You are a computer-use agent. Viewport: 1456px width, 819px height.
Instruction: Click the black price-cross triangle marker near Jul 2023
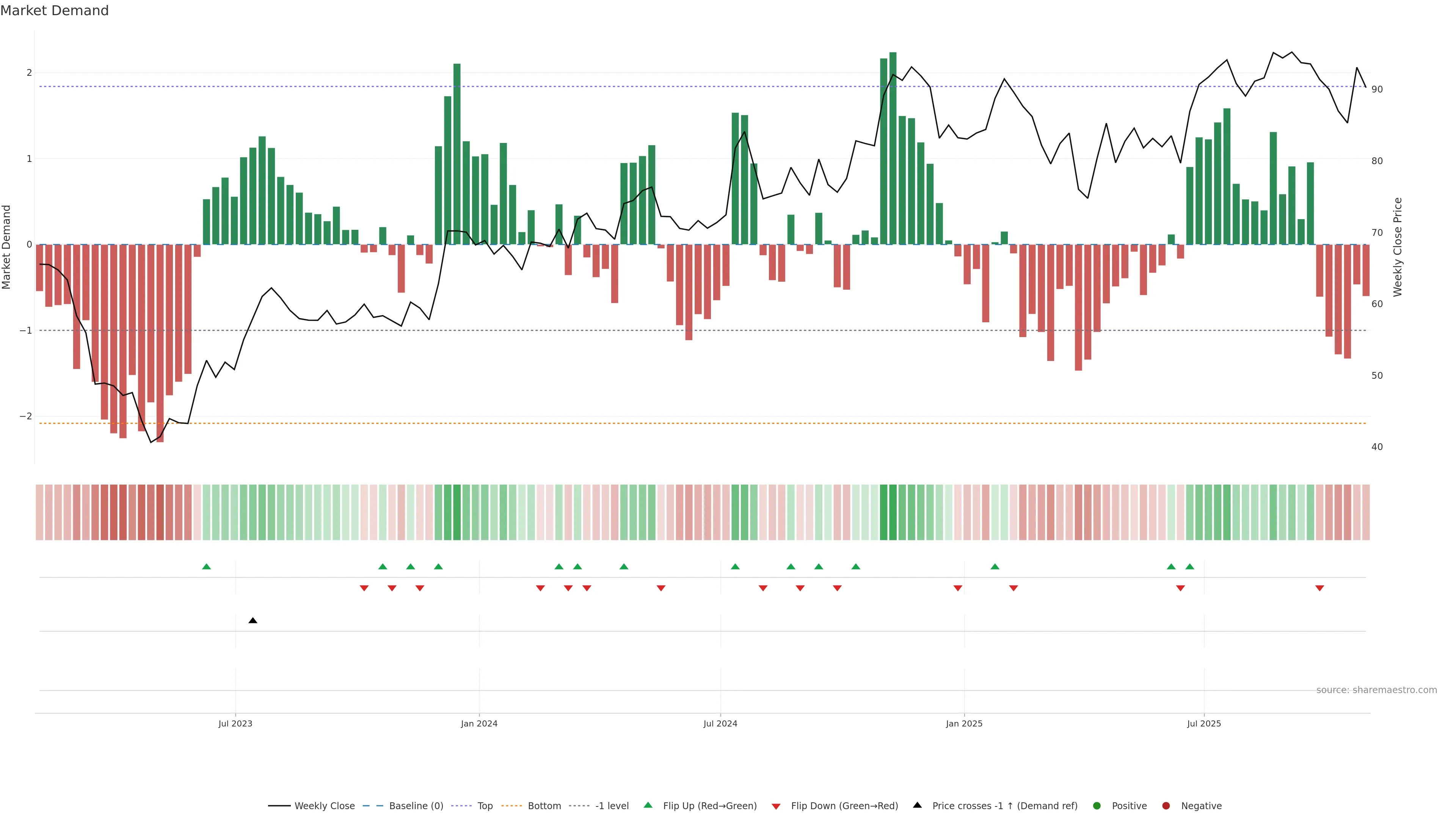tap(253, 621)
